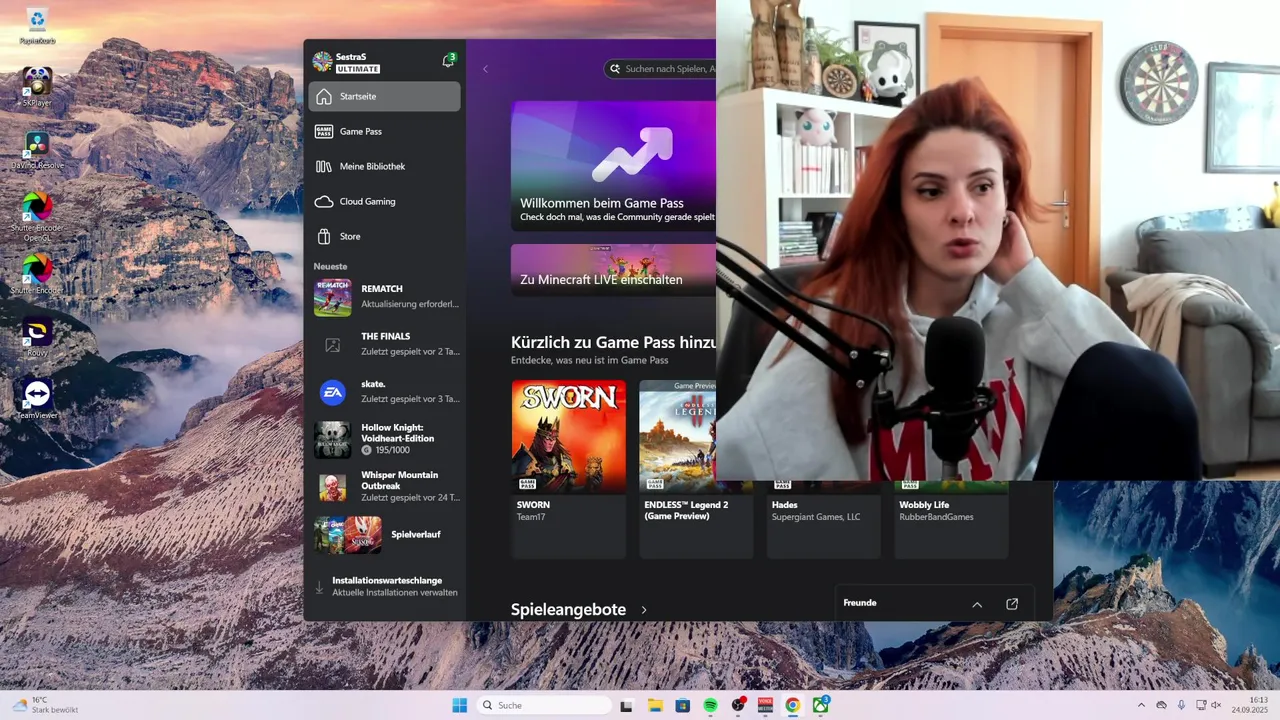Select Store in the navigation menu

pyautogui.click(x=384, y=237)
